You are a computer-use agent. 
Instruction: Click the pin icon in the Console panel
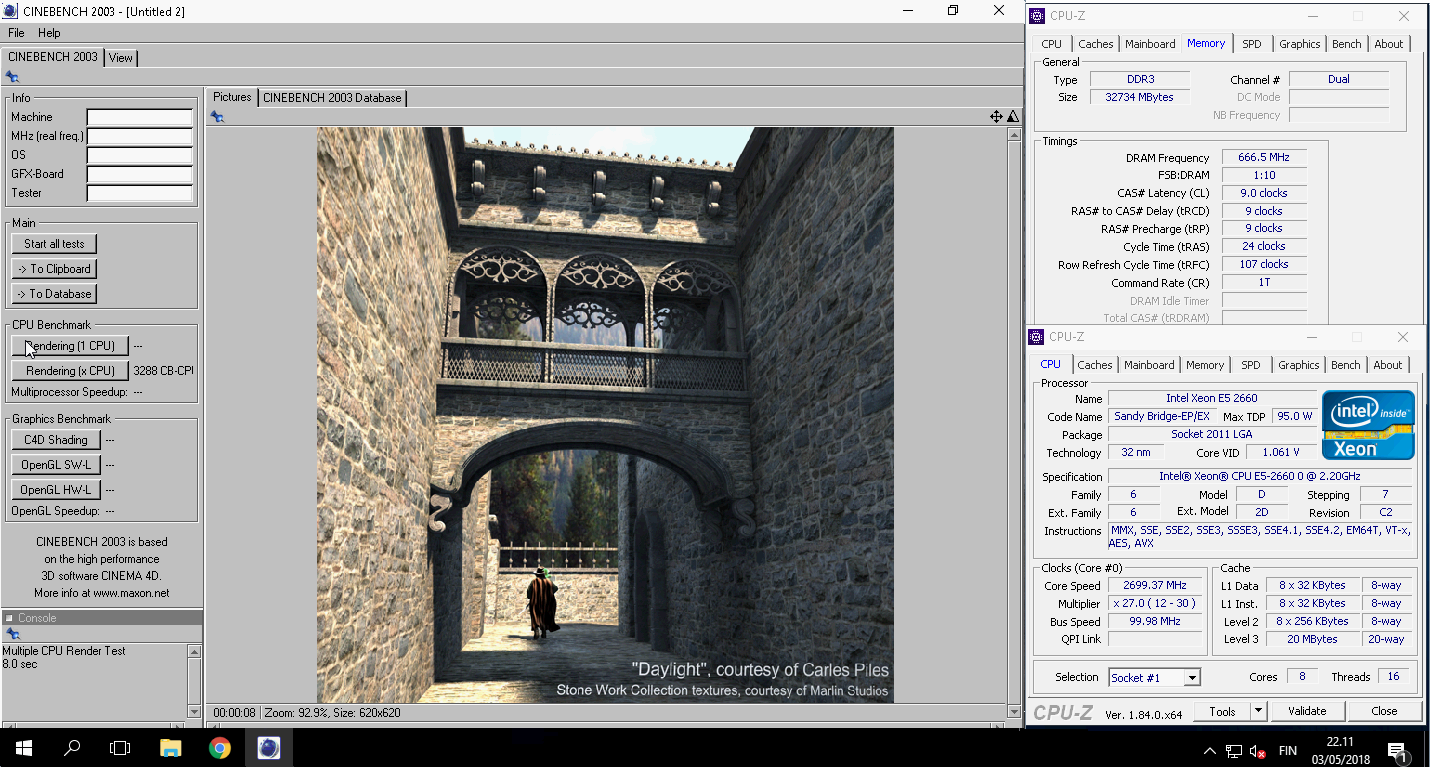[x=12, y=634]
